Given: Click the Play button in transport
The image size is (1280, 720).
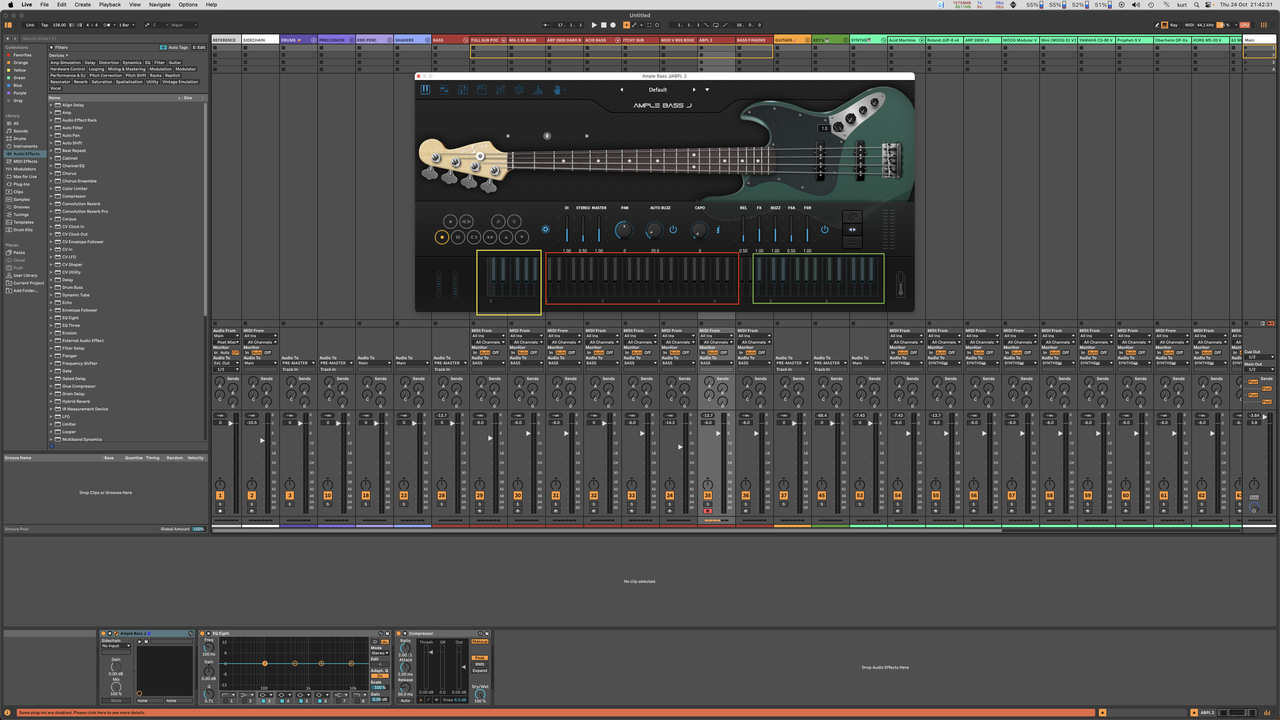Looking at the screenshot, I should [x=594, y=25].
